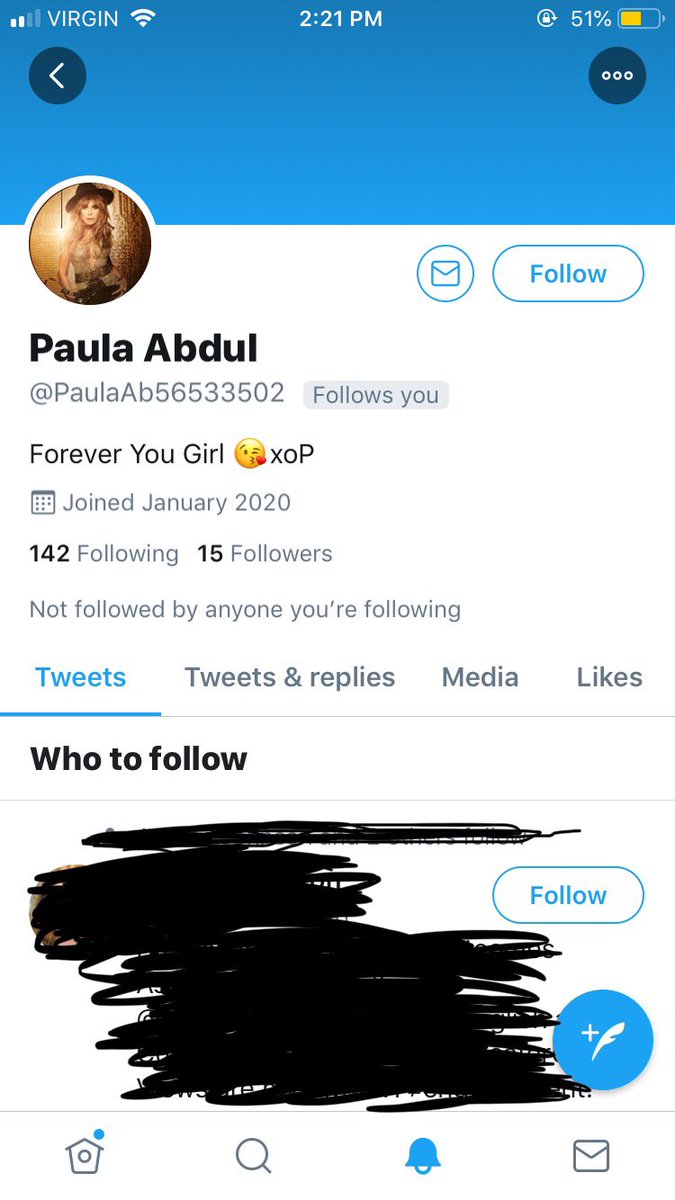The image size is (675, 1200).
Task: Tap the battery indicator in status bar
Action: click(642, 19)
